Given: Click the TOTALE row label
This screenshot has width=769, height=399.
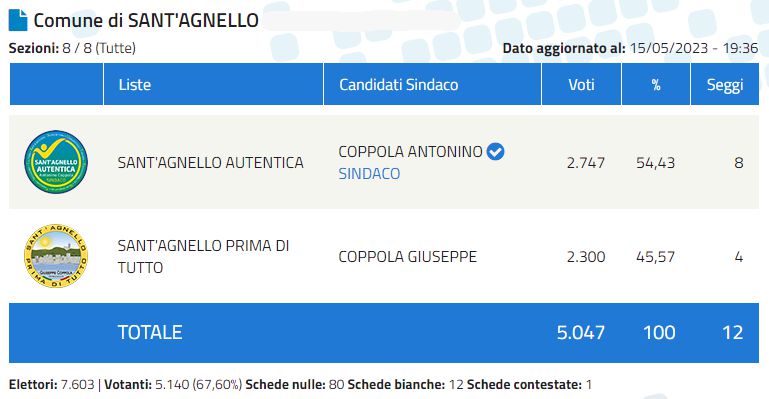Looking at the screenshot, I should [x=150, y=332].
